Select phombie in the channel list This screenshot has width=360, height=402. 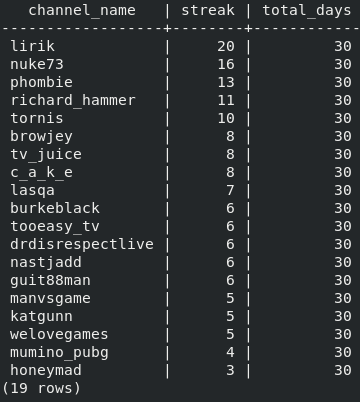coord(41,83)
